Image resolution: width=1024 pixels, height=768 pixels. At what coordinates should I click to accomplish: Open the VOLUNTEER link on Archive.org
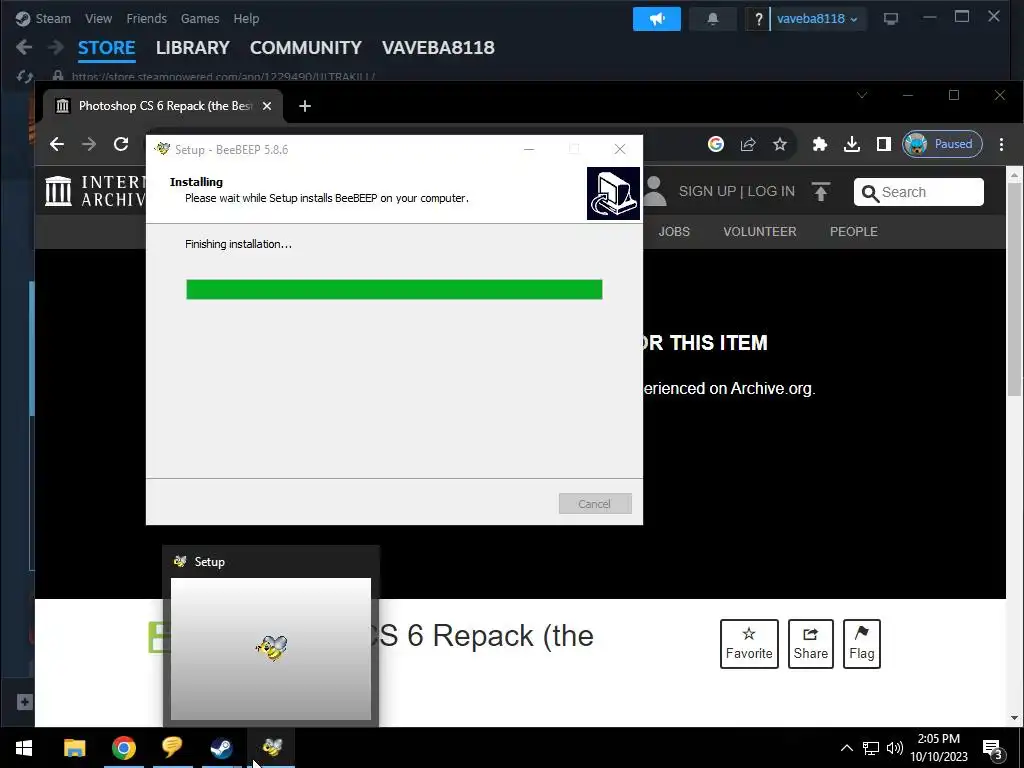(760, 231)
